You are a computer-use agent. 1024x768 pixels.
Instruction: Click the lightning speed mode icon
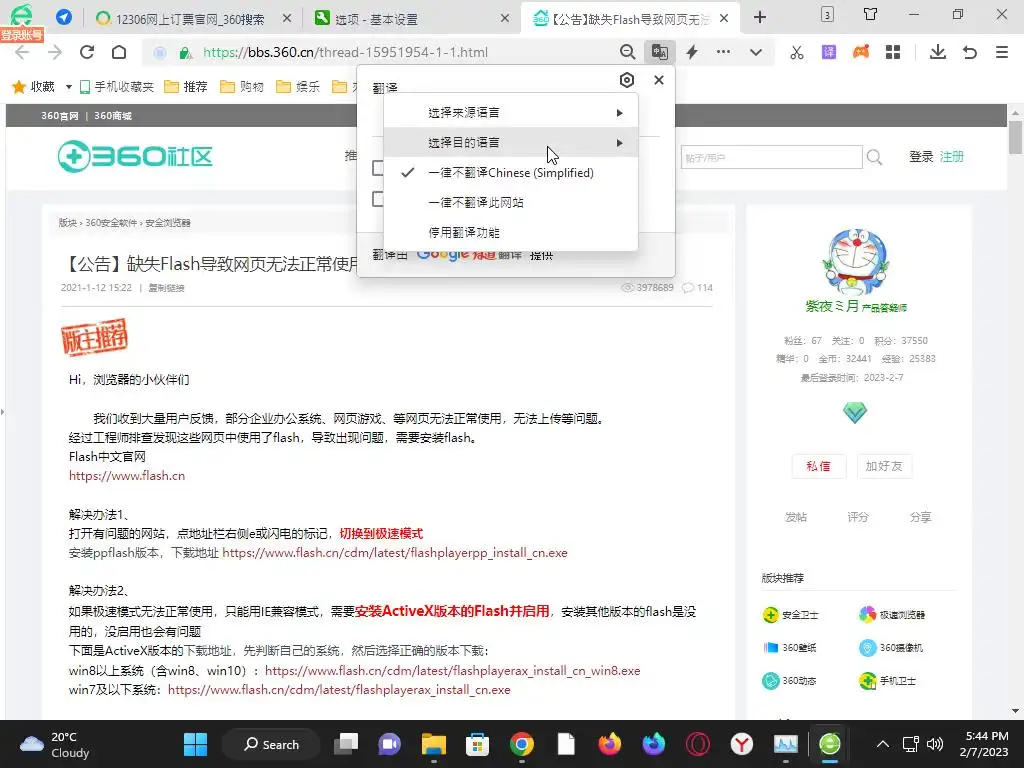(692, 52)
